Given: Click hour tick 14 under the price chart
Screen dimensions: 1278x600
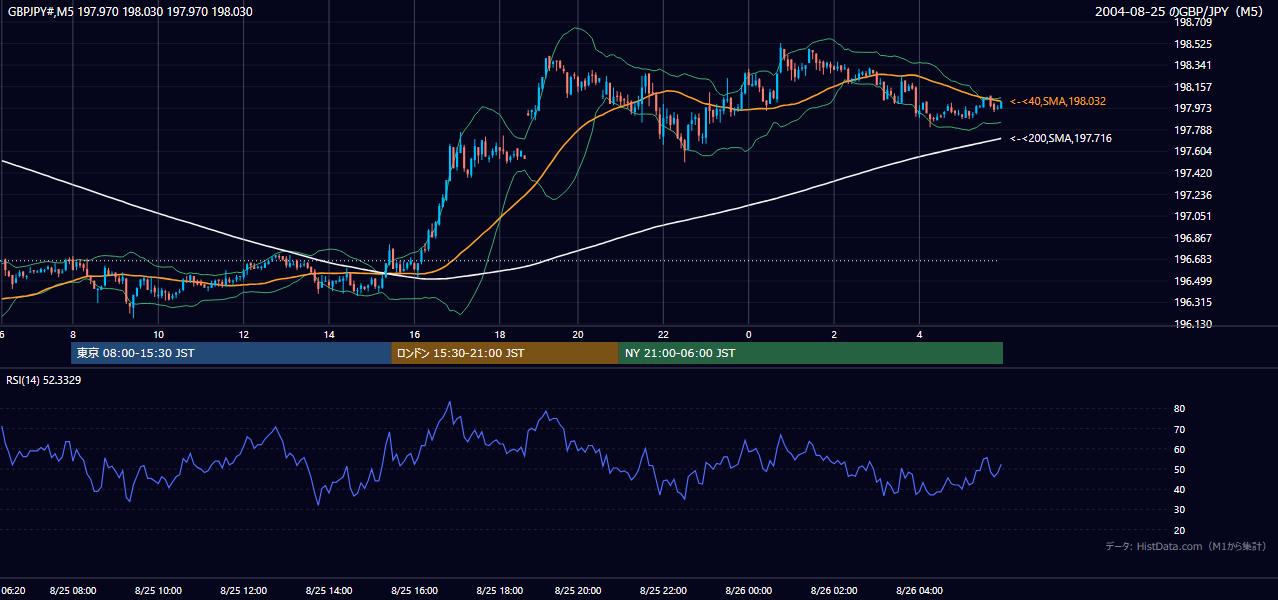Looking at the screenshot, I should [x=330, y=333].
